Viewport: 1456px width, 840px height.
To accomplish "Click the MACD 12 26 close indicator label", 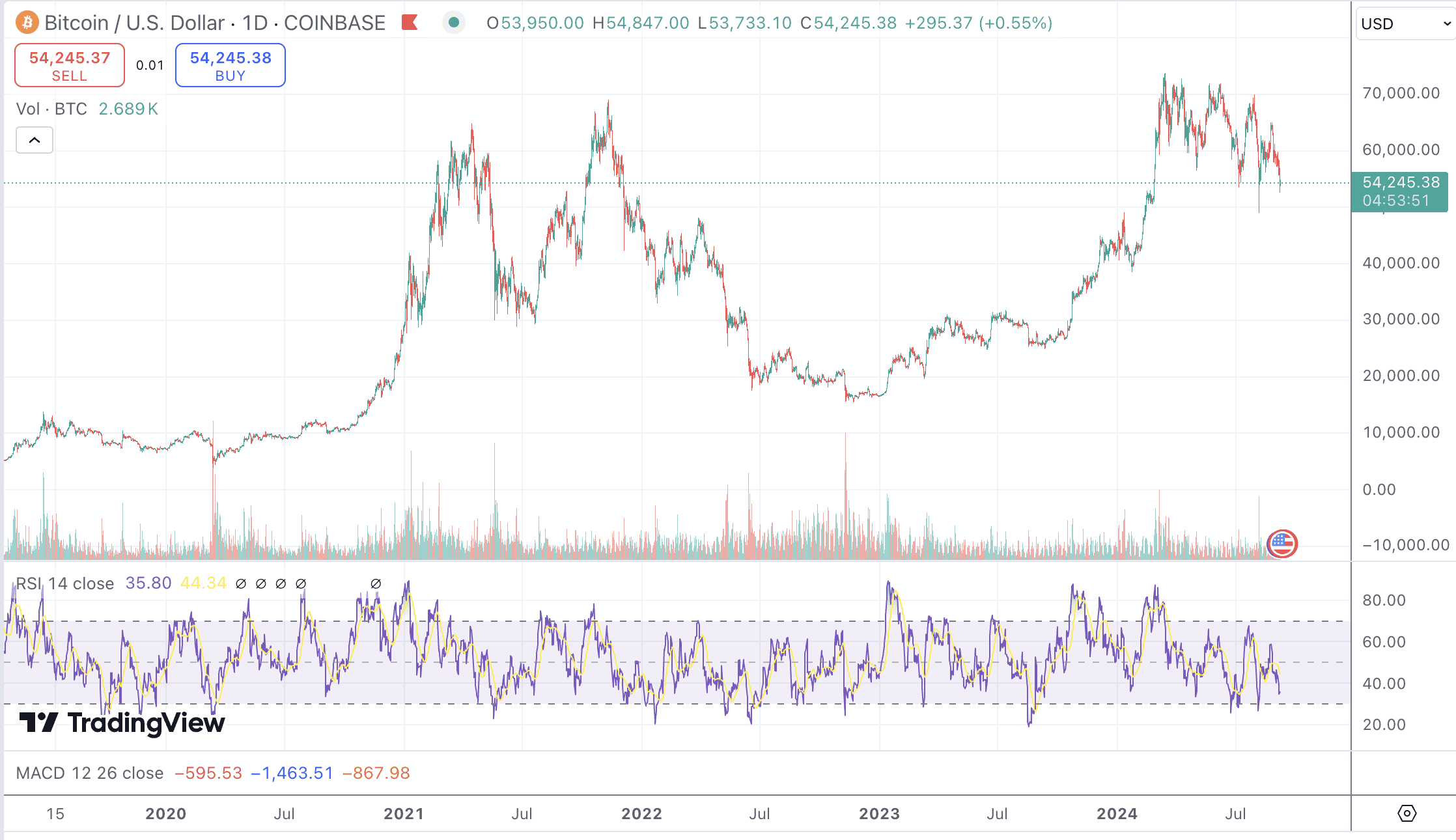I will coord(90,773).
